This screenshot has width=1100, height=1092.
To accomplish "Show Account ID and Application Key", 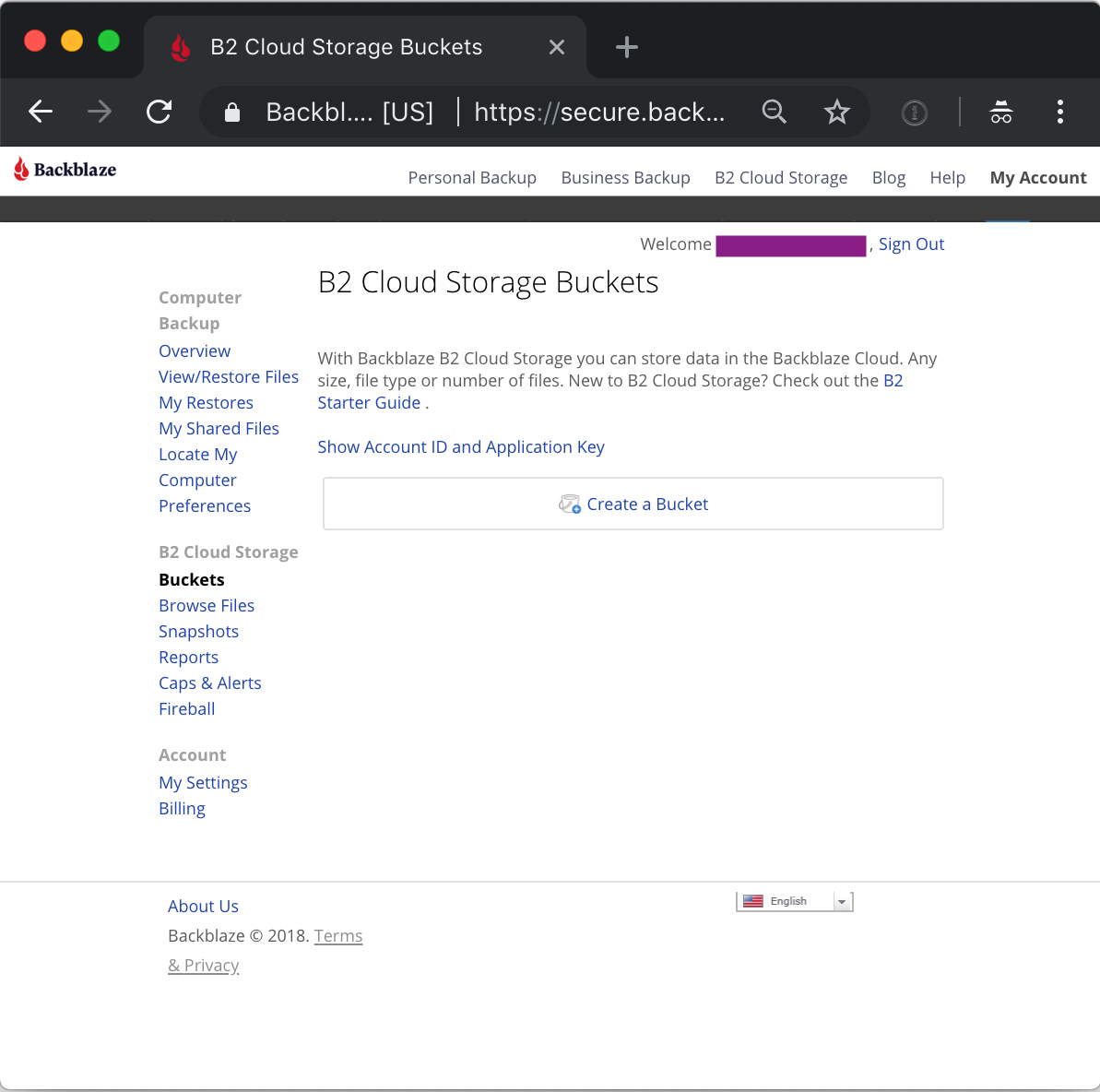I will (x=461, y=447).
